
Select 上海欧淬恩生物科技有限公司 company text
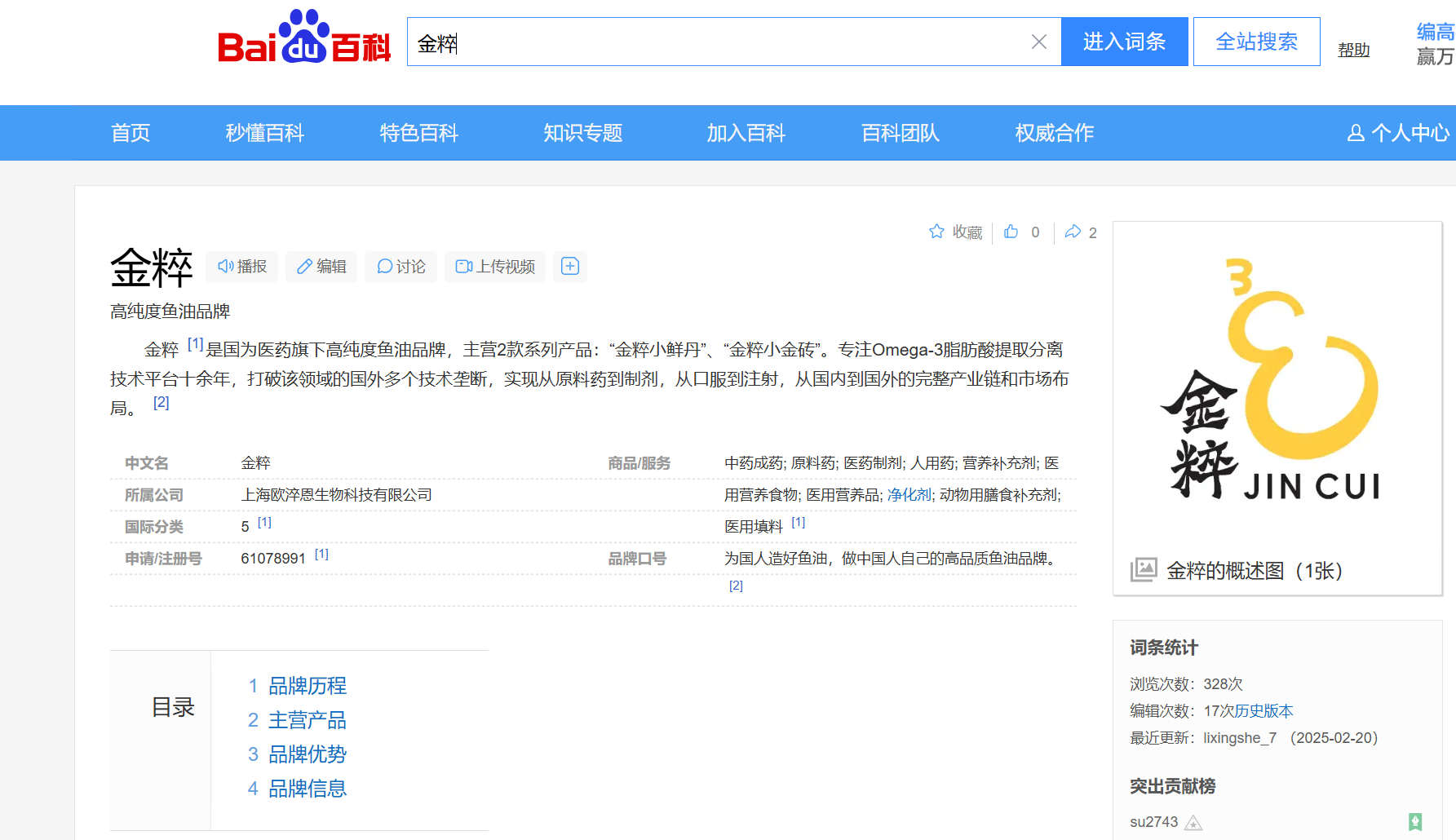coord(336,495)
